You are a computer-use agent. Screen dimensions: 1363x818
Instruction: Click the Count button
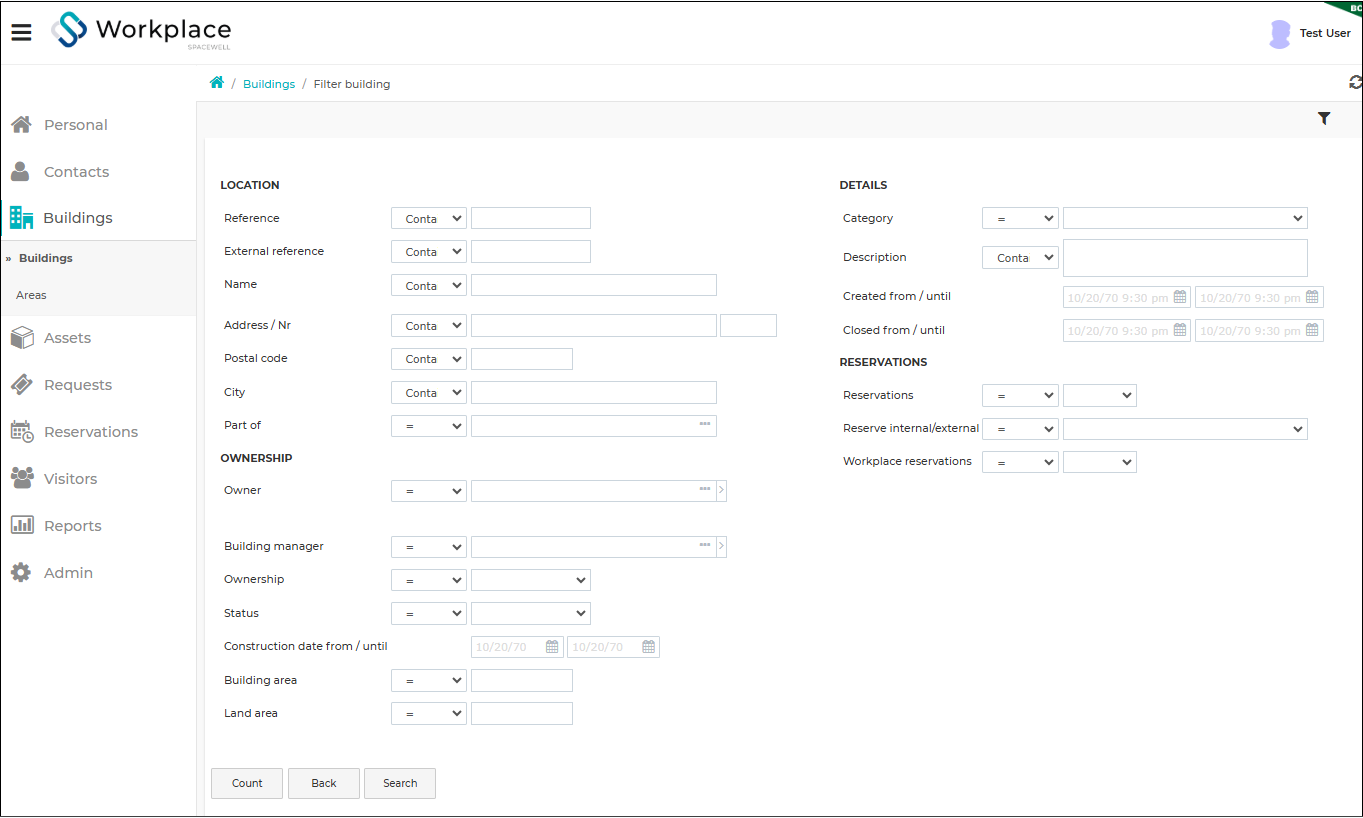click(247, 783)
